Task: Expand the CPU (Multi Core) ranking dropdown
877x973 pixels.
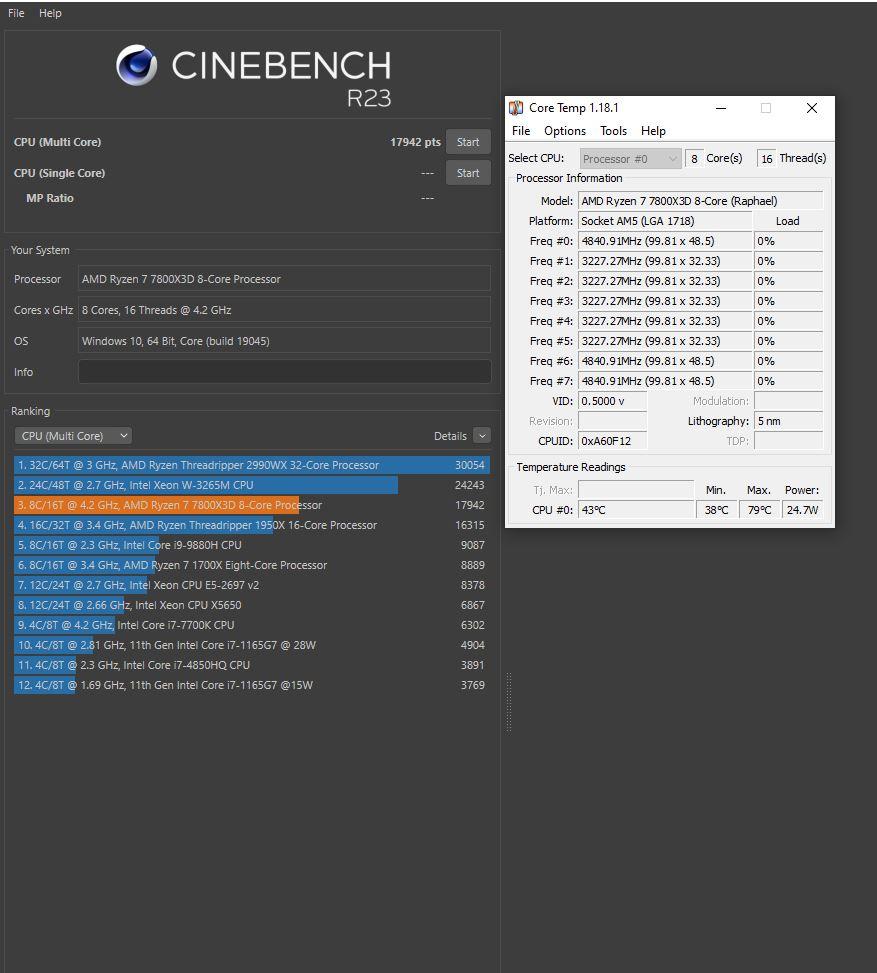Action: tap(73, 436)
